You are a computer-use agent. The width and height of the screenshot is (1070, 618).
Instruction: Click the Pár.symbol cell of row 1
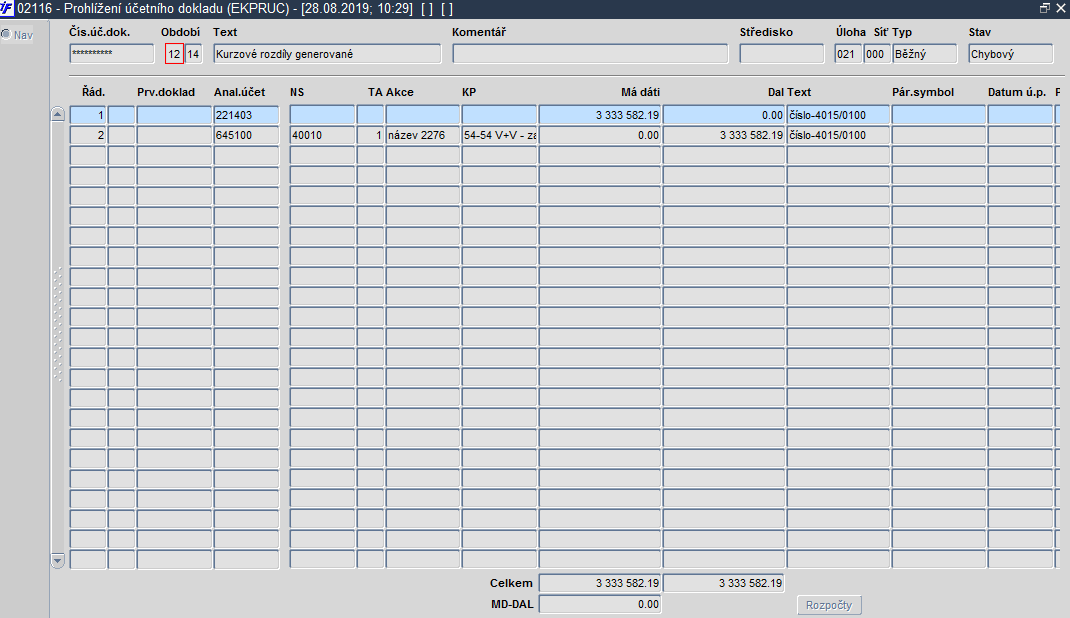pyautogui.click(x=938, y=115)
